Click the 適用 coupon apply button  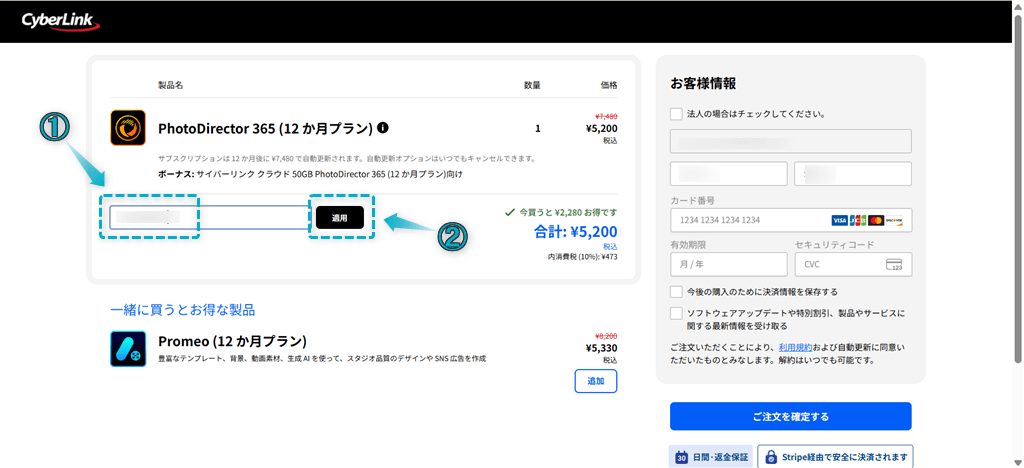click(x=340, y=217)
